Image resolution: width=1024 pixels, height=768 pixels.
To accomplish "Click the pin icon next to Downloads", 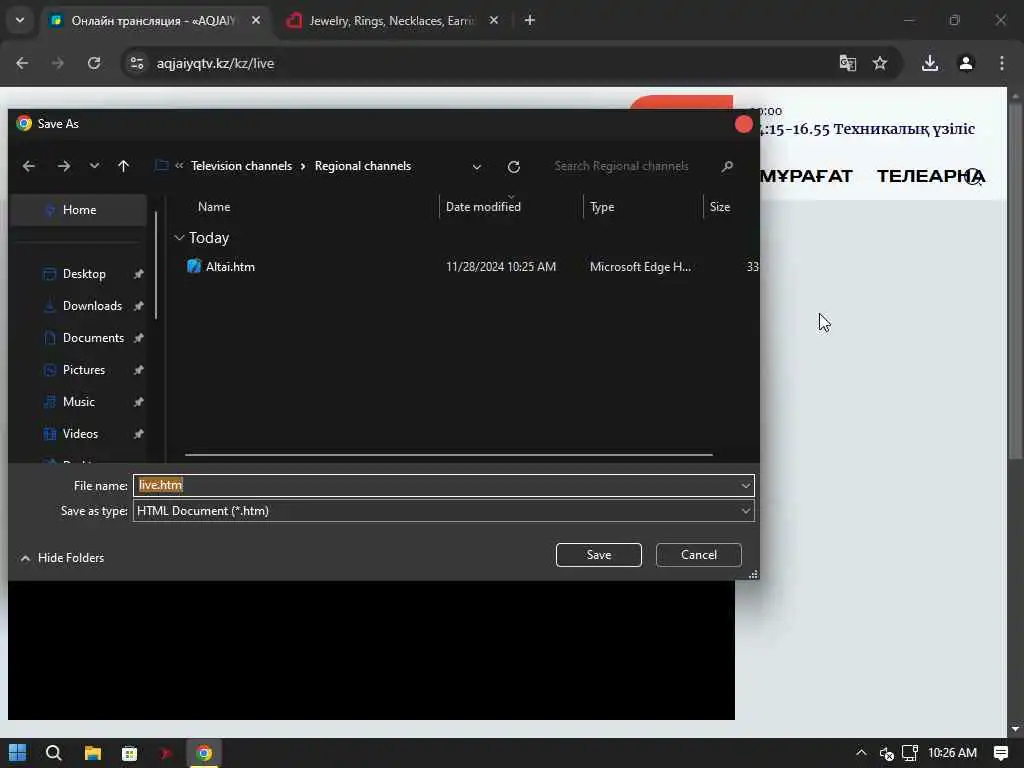I will (138, 306).
